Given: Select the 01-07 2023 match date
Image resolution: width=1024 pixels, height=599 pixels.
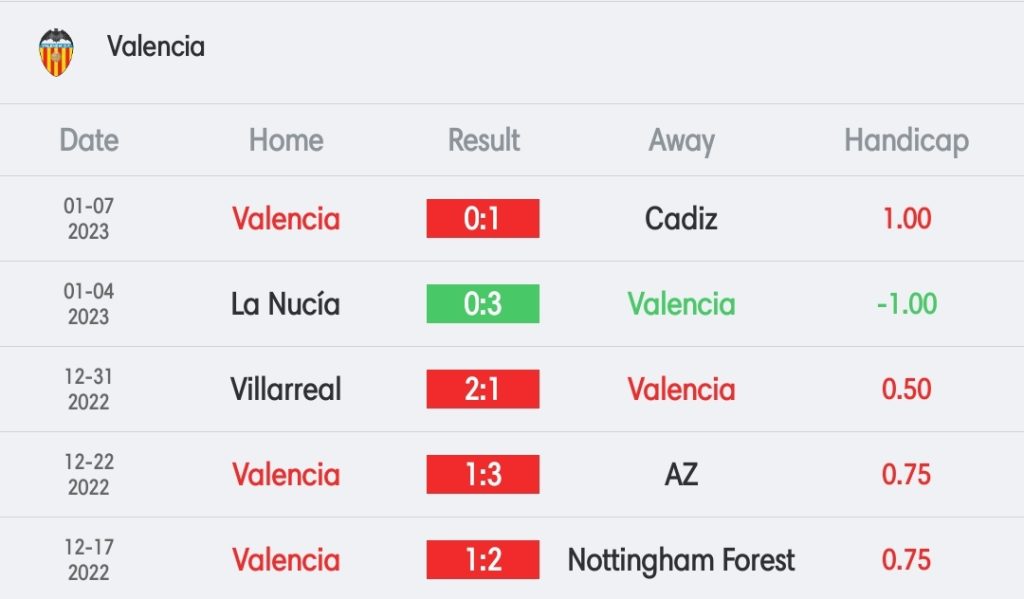Looking at the screenshot, I should (89, 218).
